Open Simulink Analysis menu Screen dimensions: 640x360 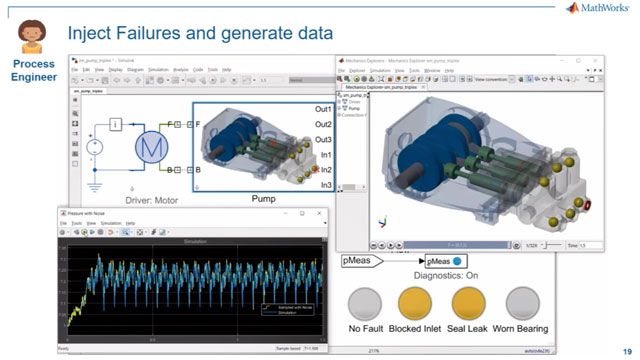[x=181, y=70]
